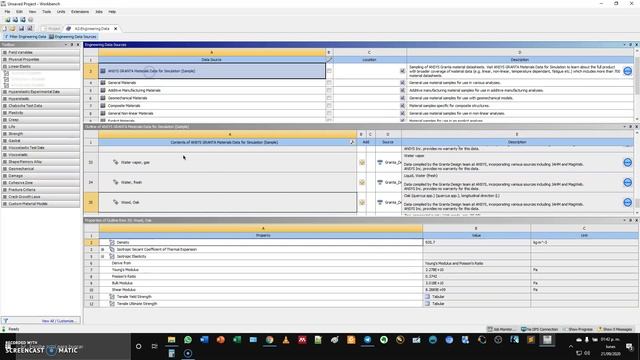Click the New project toolbar icon
Image resolution: width=640 pixels, height=360 pixels.
pos(4,29)
